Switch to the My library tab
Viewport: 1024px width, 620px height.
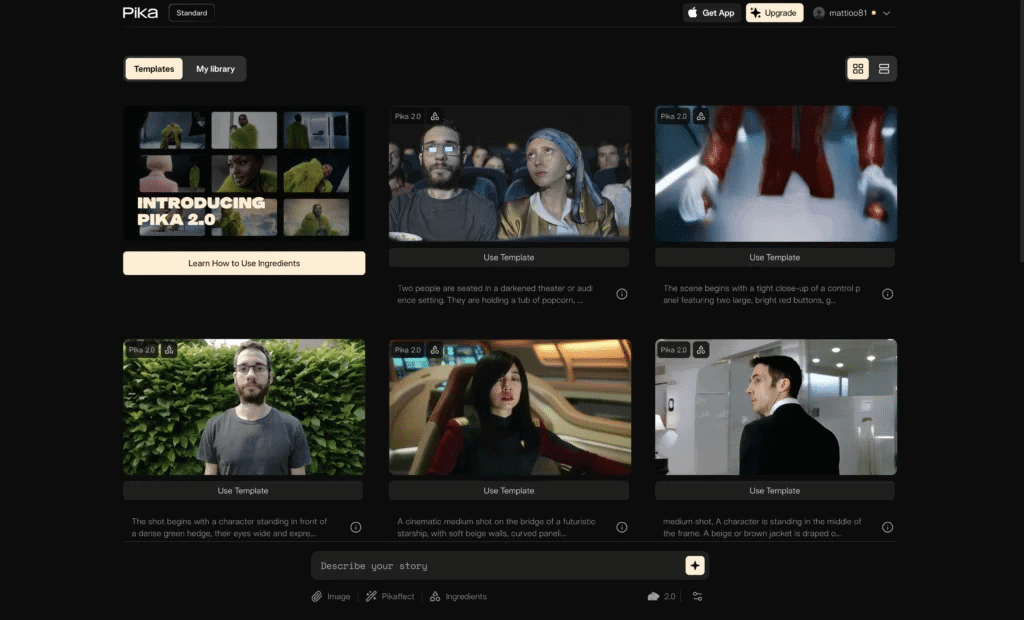click(215, 69)
